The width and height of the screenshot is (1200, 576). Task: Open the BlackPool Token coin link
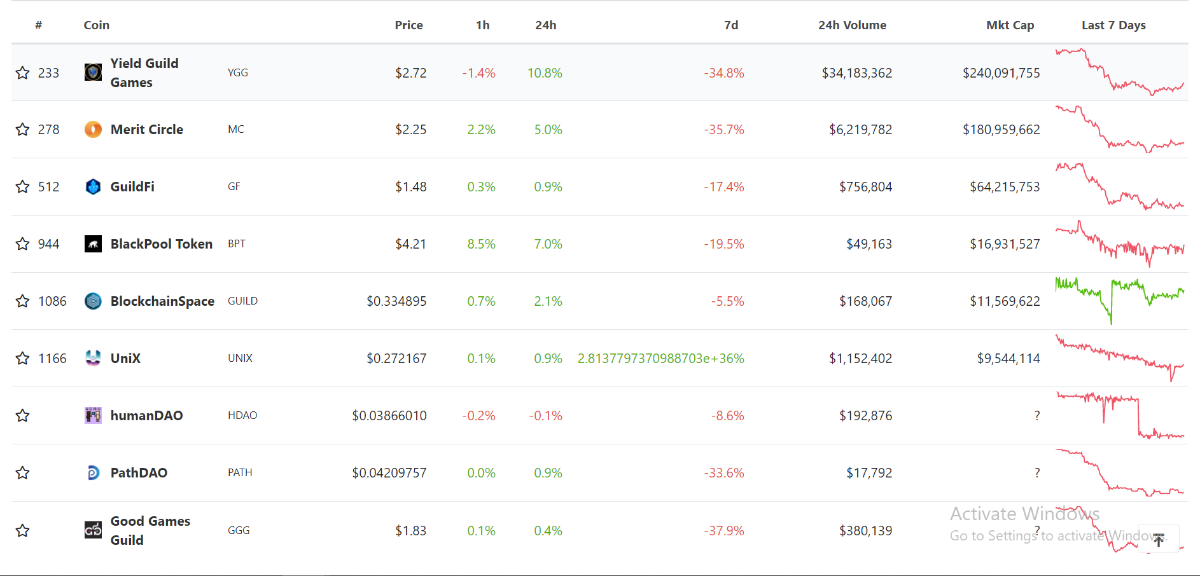(161, 244)
